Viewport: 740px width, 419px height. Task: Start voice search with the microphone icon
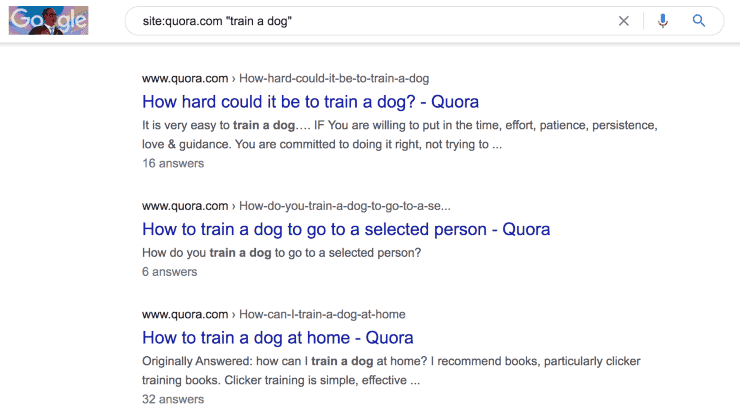662,21
